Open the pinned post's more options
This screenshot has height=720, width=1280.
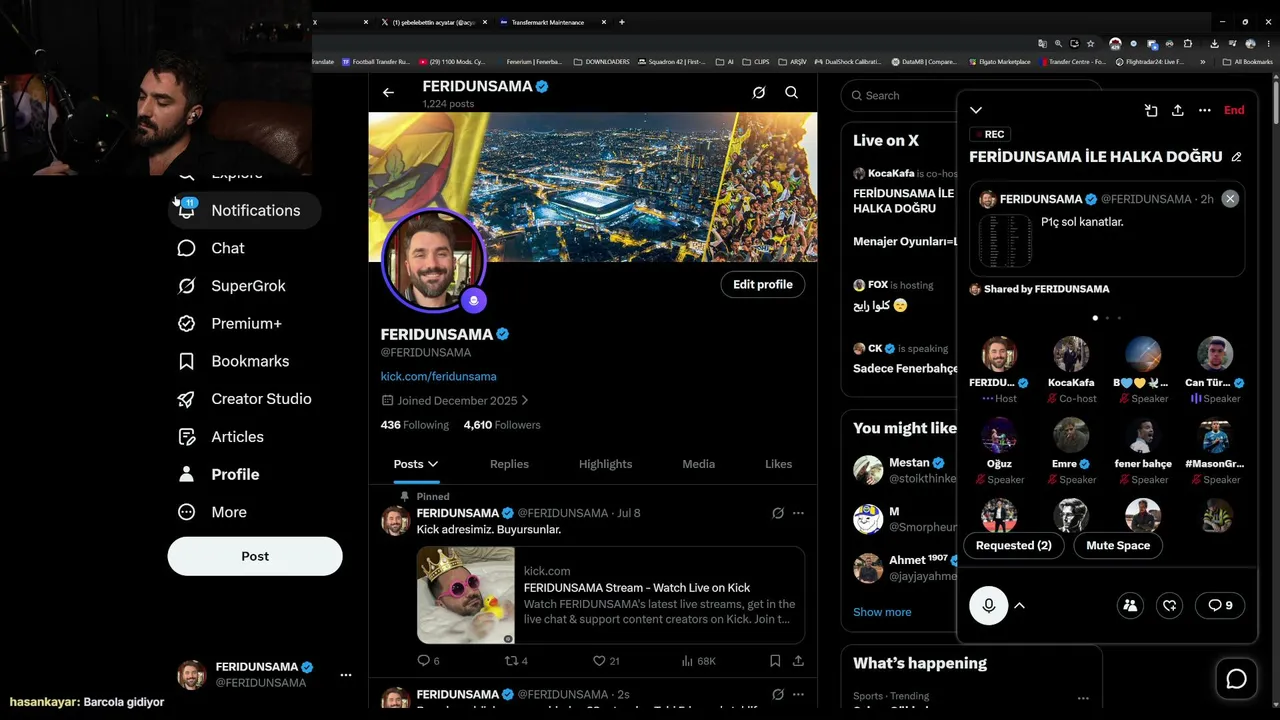pos(798,513)
